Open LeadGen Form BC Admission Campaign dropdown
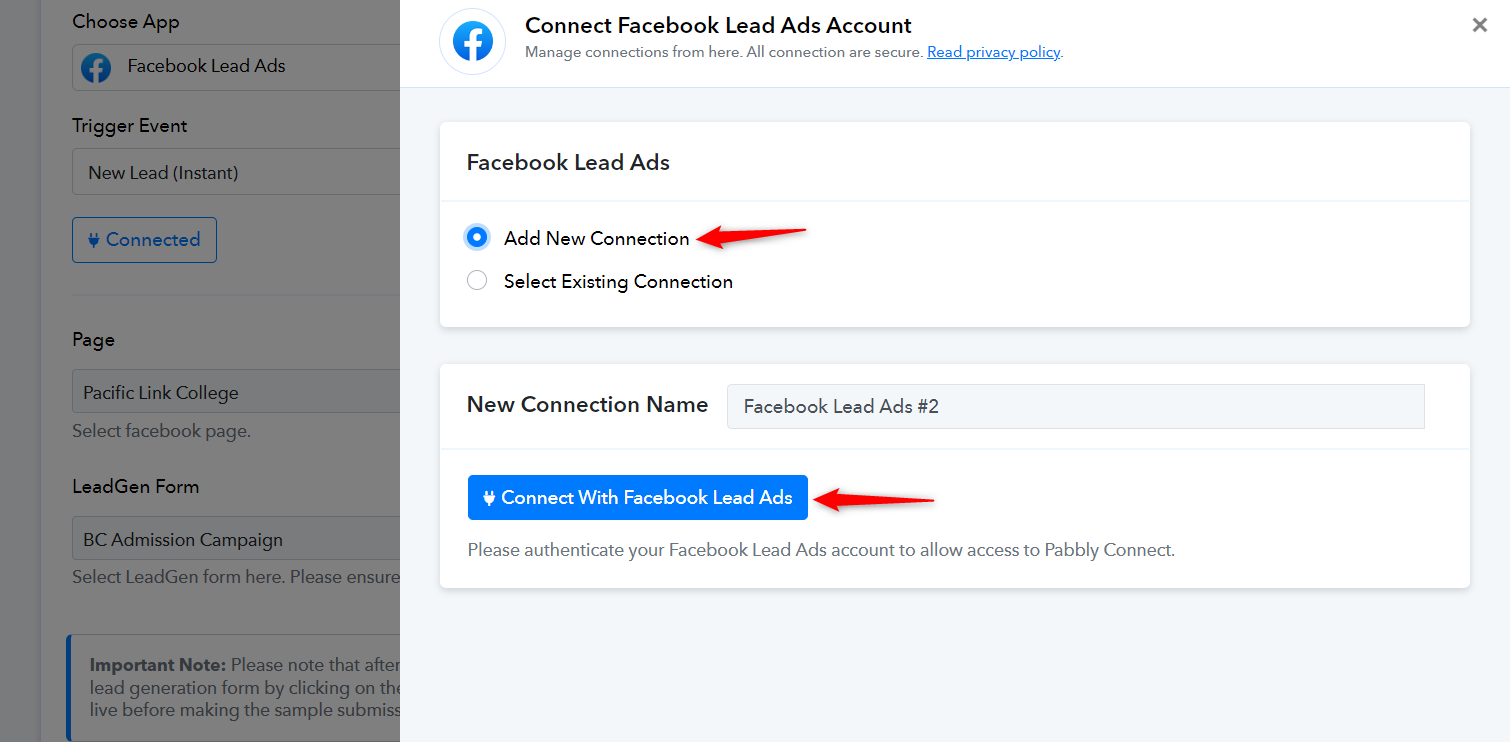 236,539
